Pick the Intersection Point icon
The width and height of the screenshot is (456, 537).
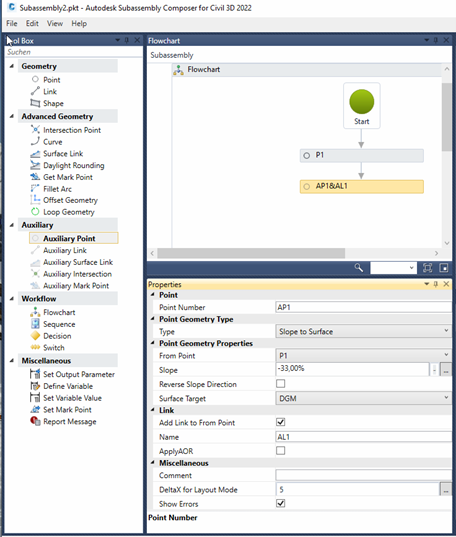point(35,130)
